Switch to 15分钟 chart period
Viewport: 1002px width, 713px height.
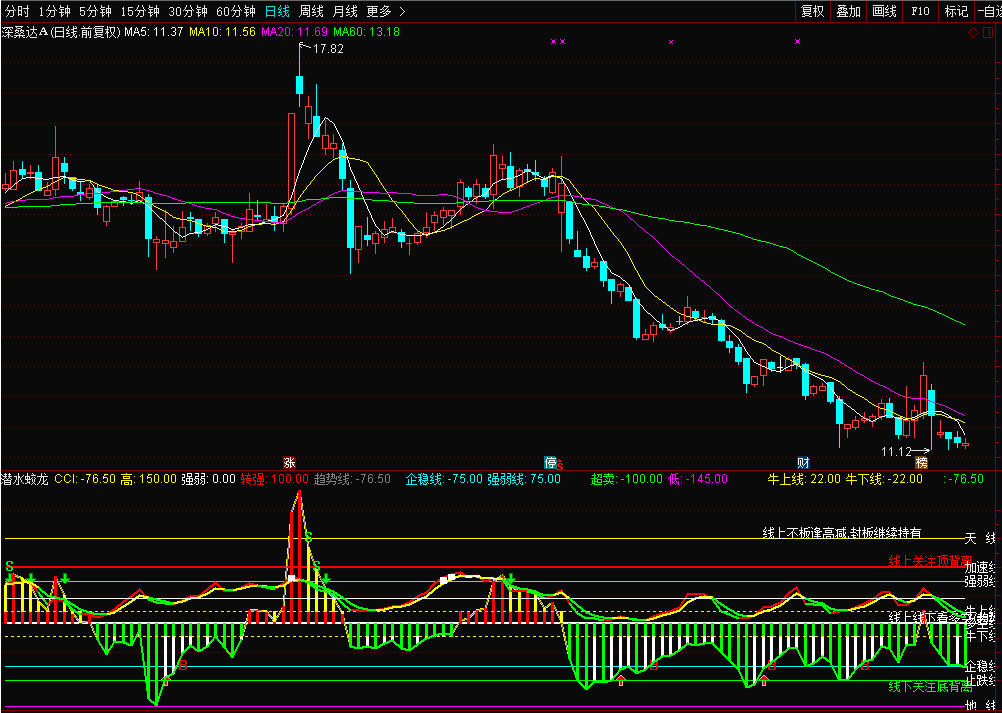coord(140,11)
